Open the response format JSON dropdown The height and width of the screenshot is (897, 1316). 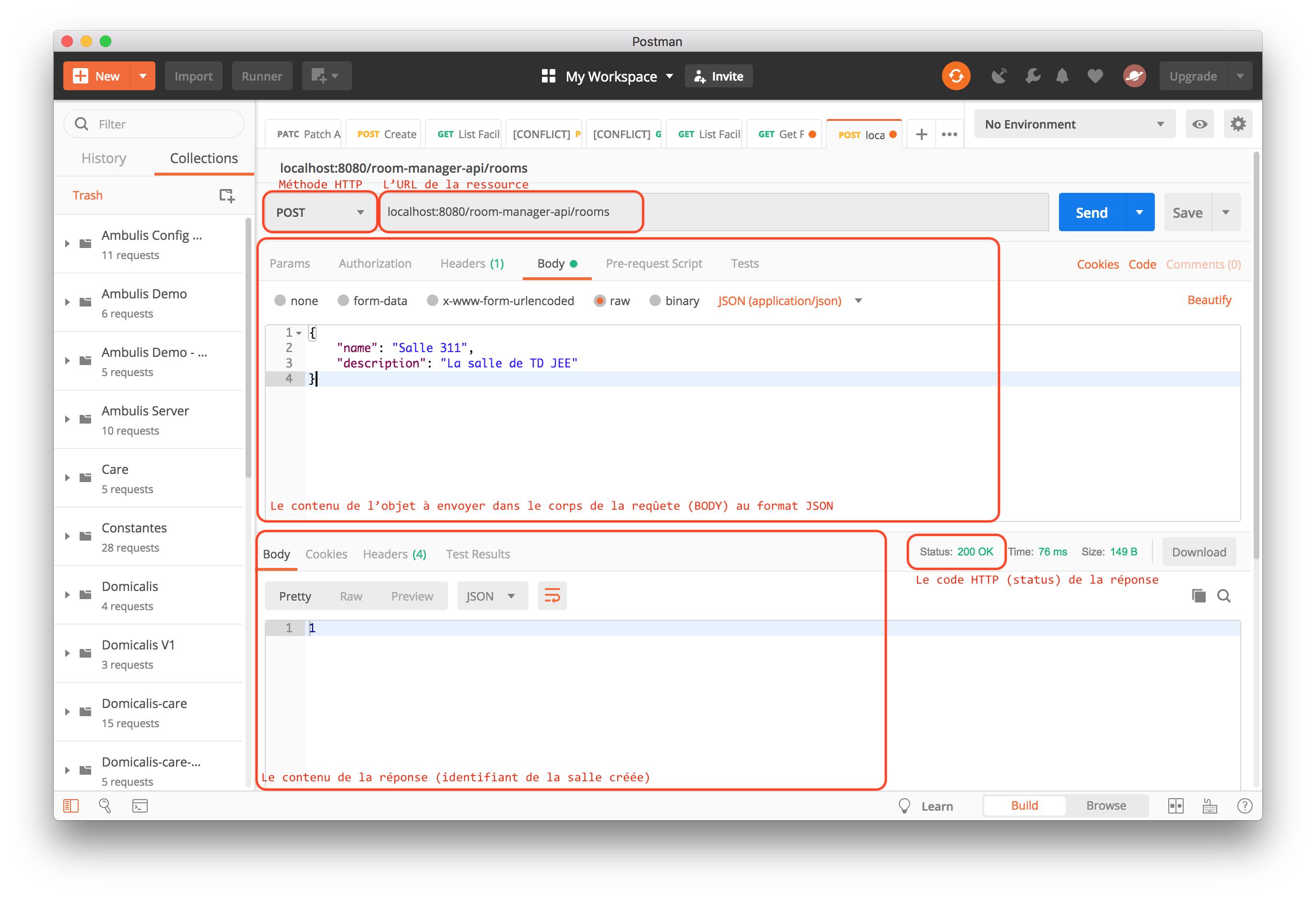492,596
